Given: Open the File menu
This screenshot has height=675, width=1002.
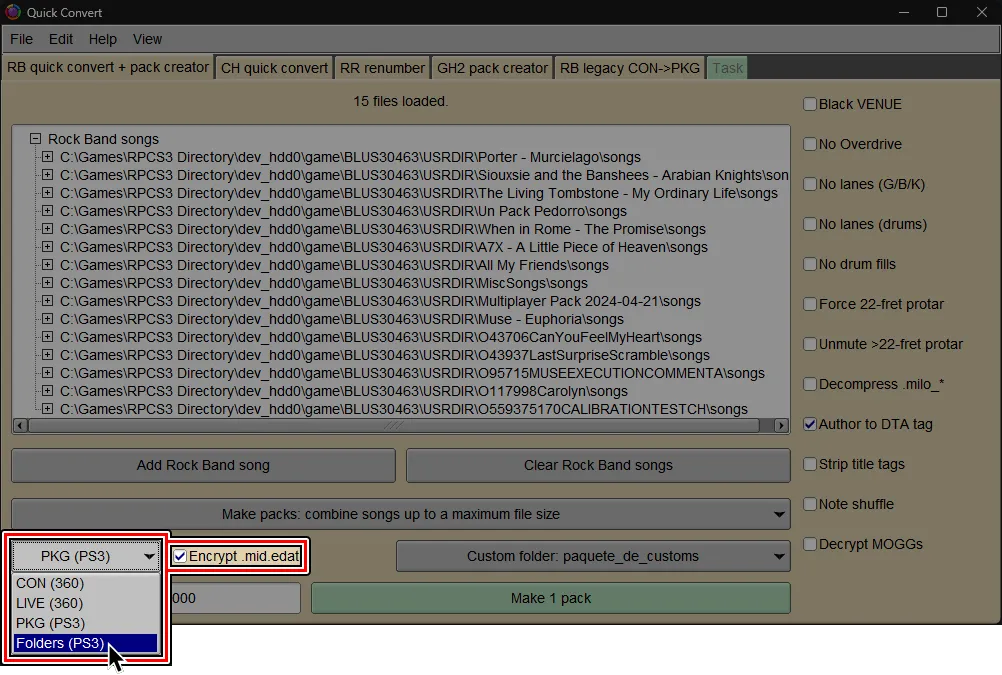Looking at the screenshot, I should pyautogui.click(x=21, y=39).
